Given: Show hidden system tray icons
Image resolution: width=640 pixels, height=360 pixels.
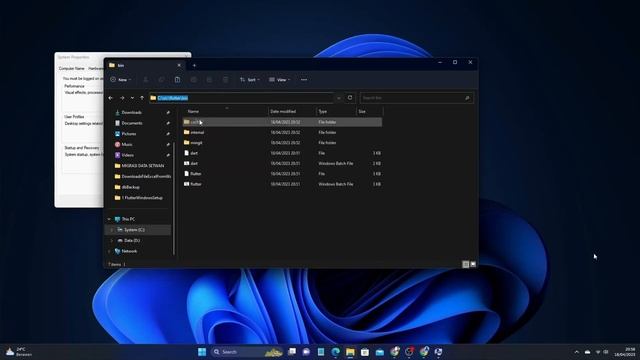Looking at the screenshot, I should [x=576, y=352].
